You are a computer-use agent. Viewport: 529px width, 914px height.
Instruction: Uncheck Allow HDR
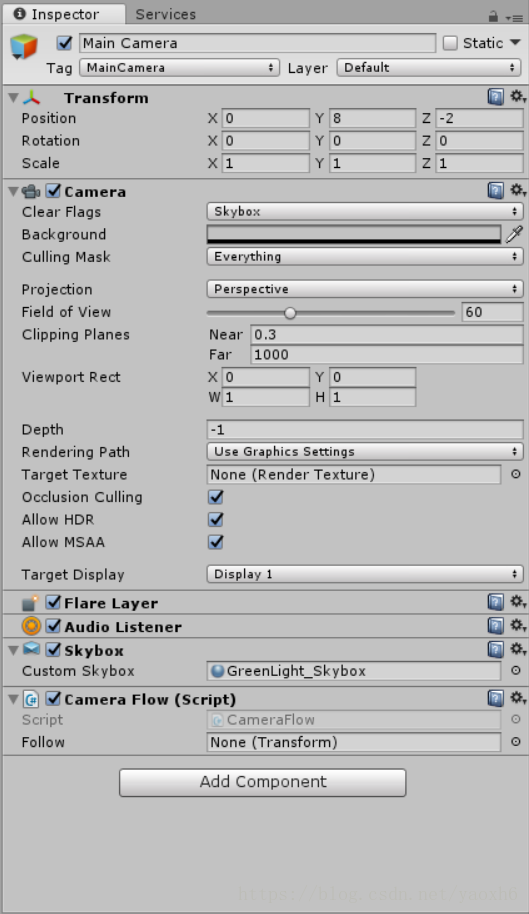click(x=216, y=519)
